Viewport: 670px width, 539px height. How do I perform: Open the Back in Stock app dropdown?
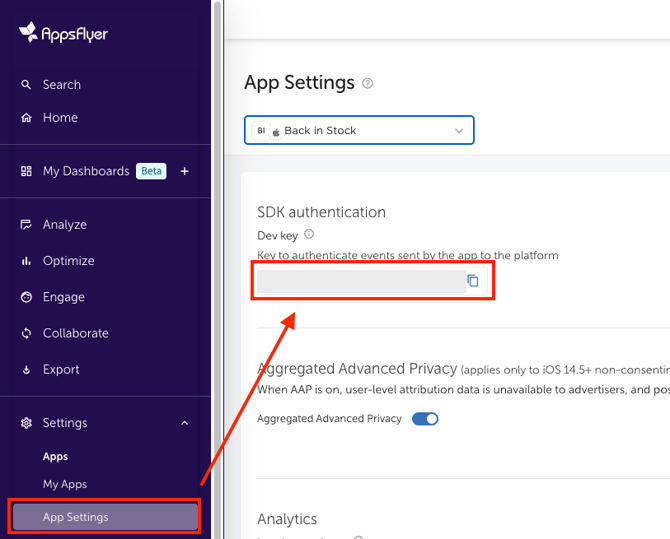point(359,131)
